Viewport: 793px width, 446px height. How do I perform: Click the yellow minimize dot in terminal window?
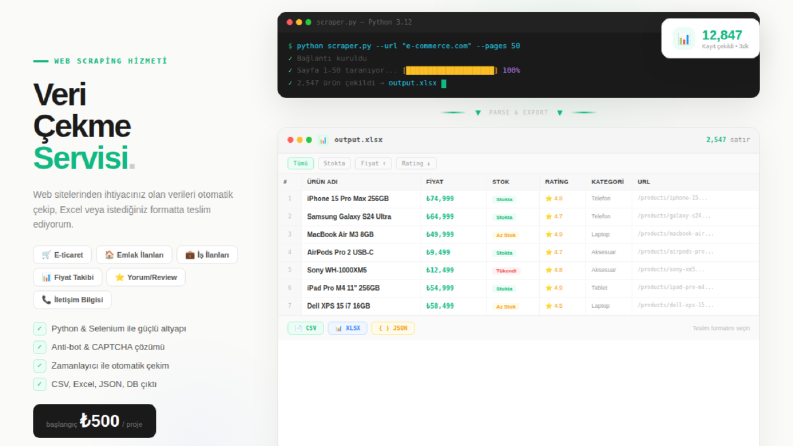click(299, 22)
